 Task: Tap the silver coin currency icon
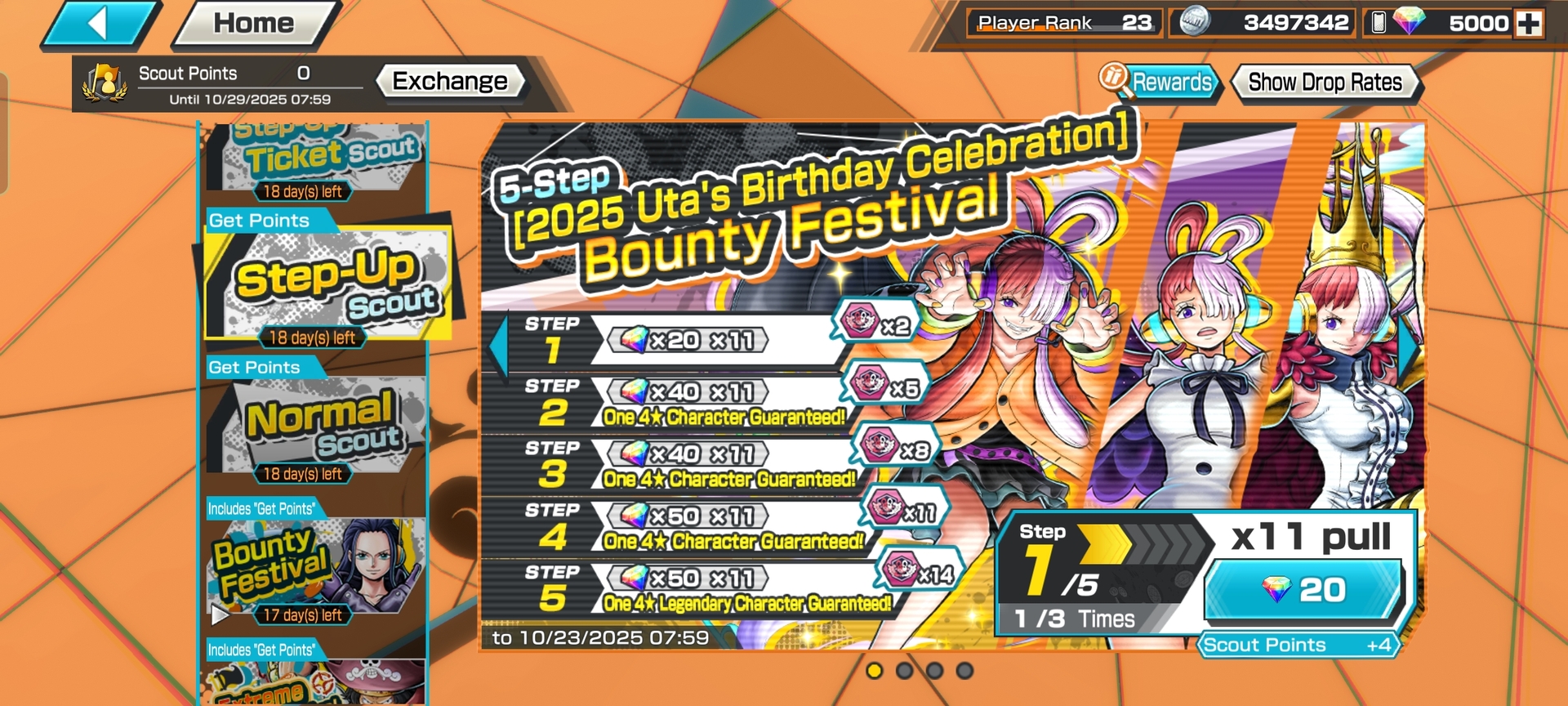[1194, 22]
